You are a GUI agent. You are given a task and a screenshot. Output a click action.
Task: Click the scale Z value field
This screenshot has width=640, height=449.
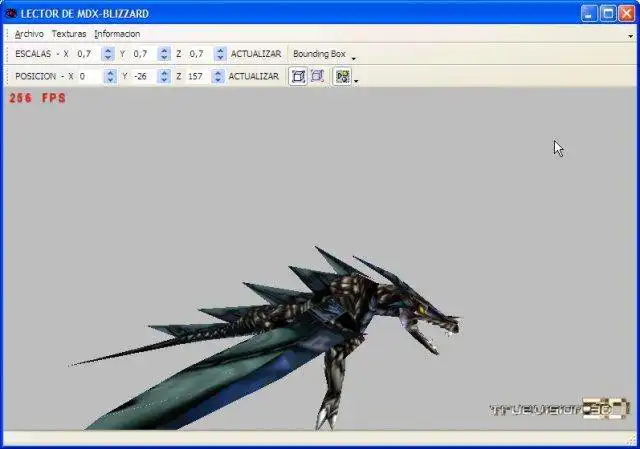[x=200, y=54]
